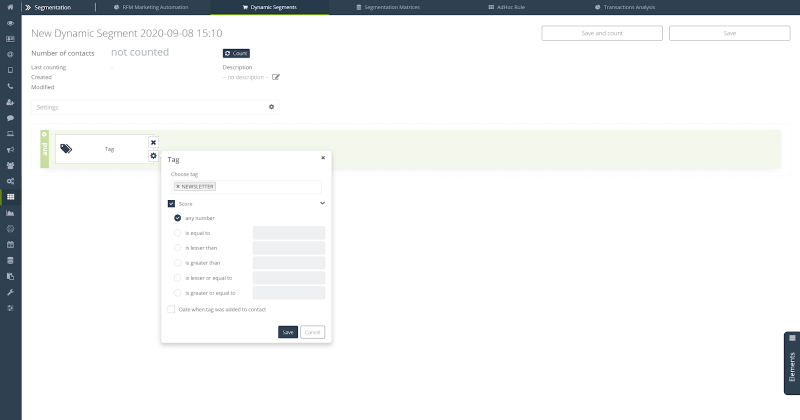This screenshot has width=800, height=420.
Task: Click the is equal to value field
Action: coord(289,233)
